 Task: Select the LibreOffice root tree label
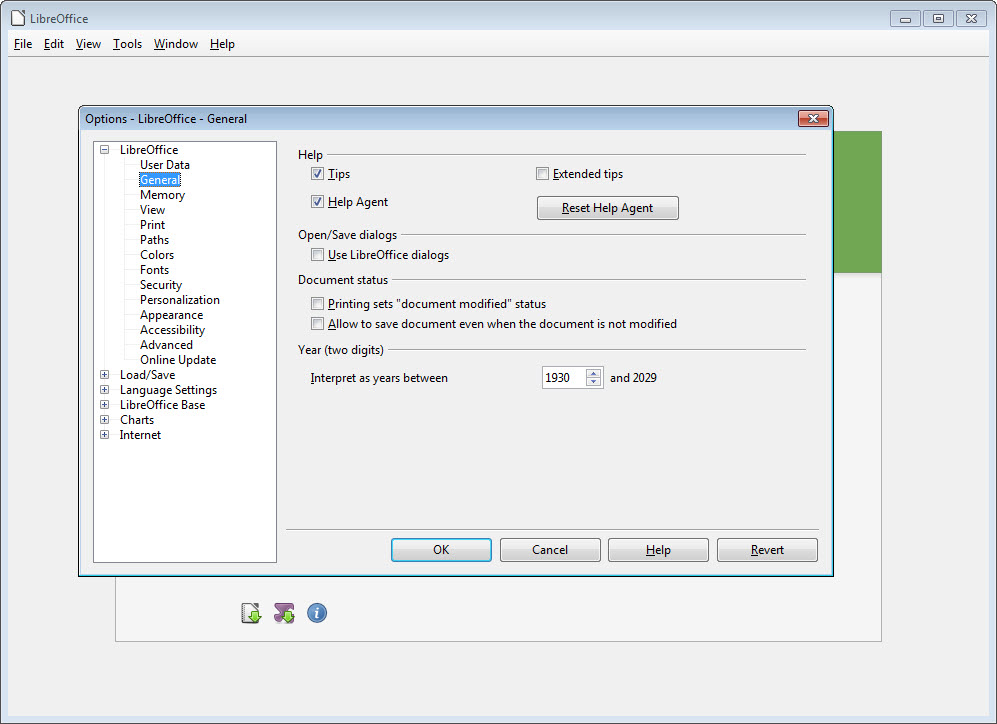(x=149, y=150)
